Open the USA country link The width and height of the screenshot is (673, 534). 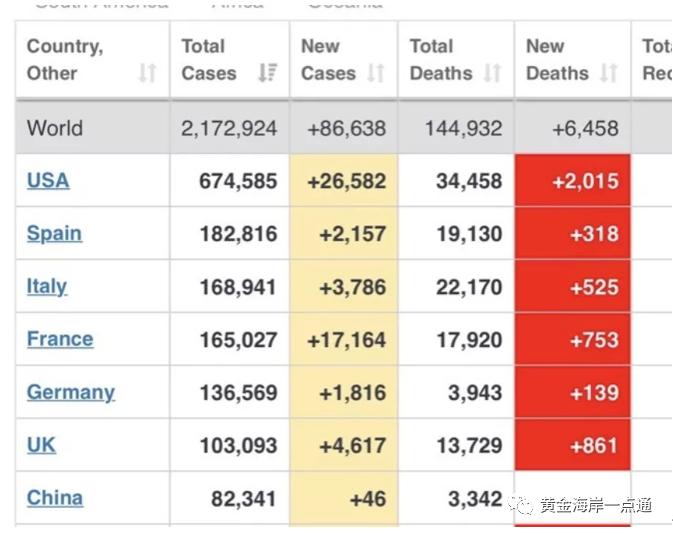[x=48, y=181]
